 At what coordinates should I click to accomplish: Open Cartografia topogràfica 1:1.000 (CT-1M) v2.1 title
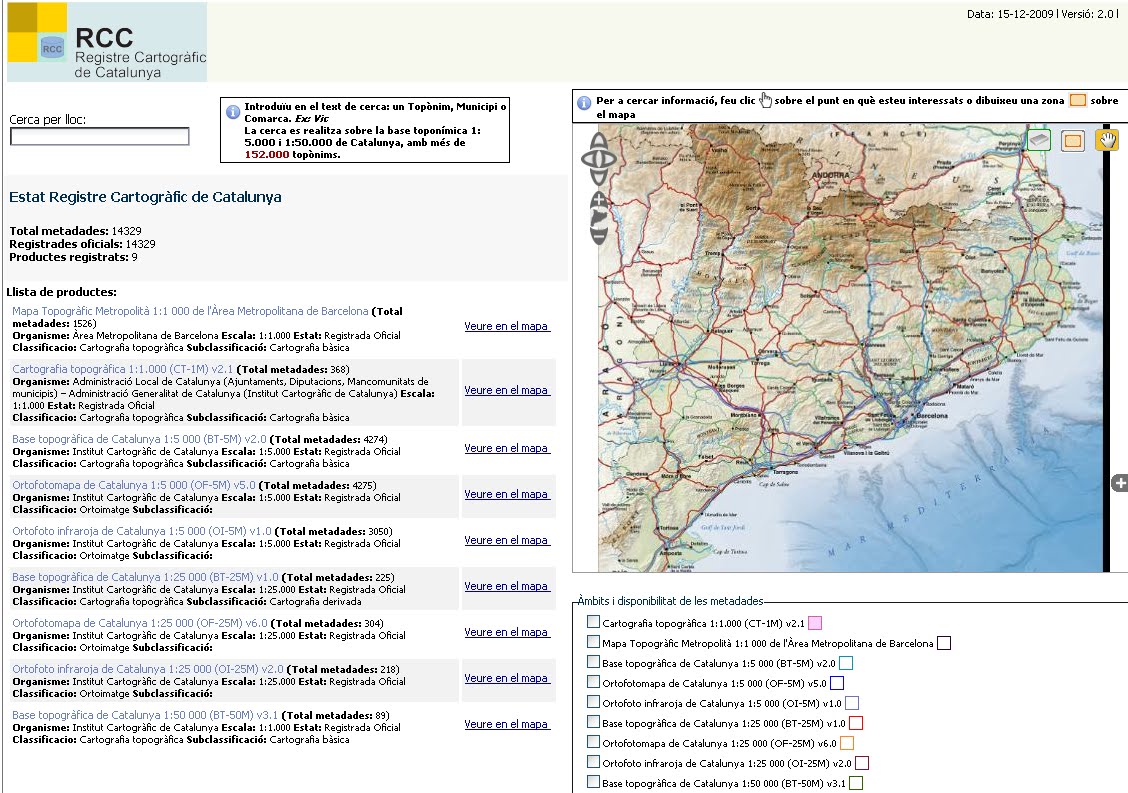tap(122, 369)
